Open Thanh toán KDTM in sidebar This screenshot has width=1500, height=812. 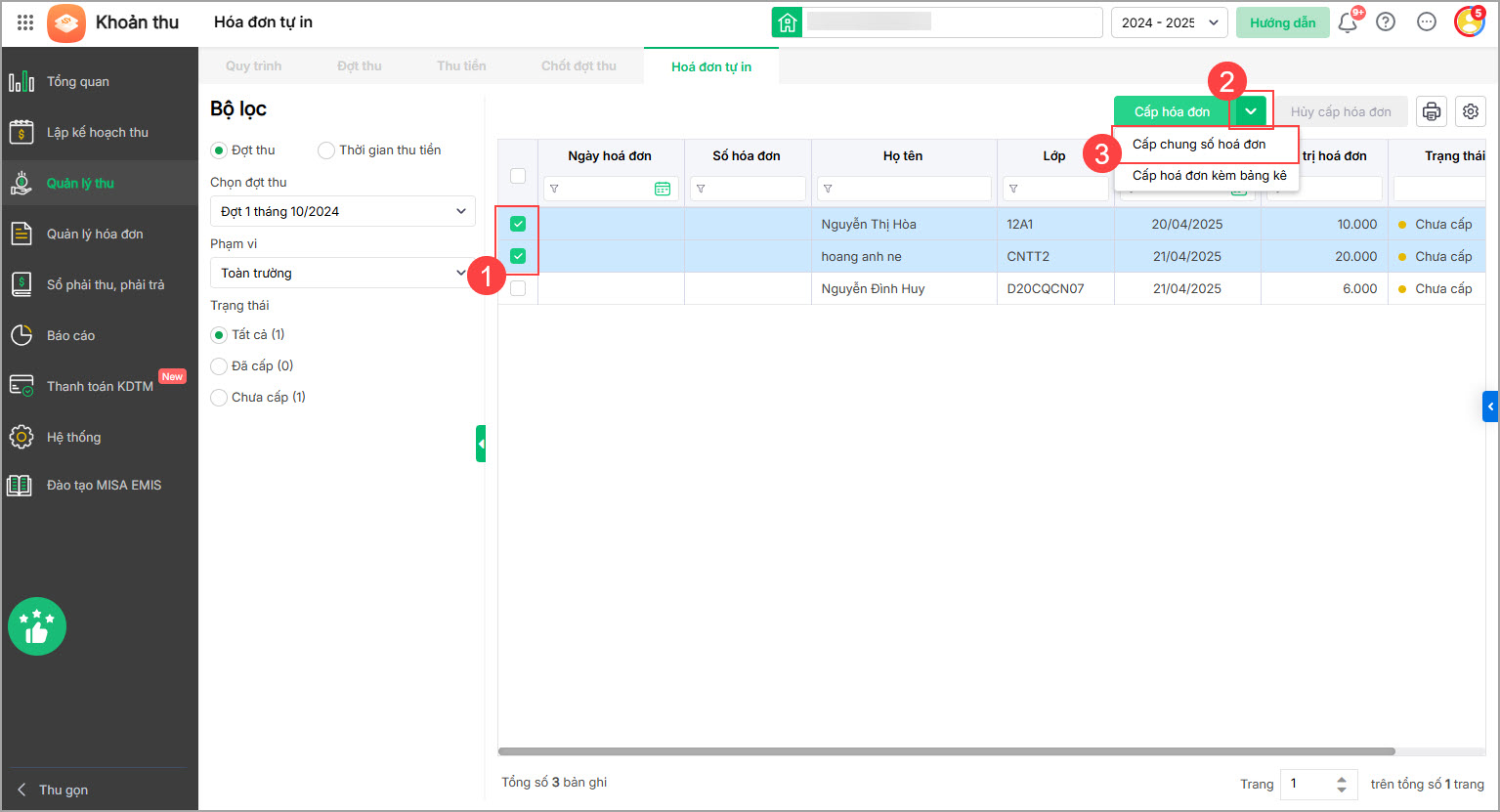pyautogui.click(x=100, y=386)
